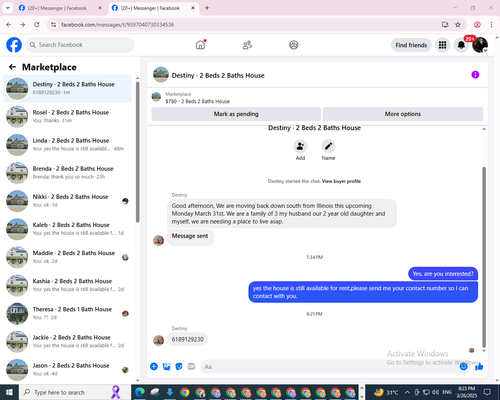The image size is (500, 400).
Task: Open the Groups icon in top navigation
Action: (294, 45)
